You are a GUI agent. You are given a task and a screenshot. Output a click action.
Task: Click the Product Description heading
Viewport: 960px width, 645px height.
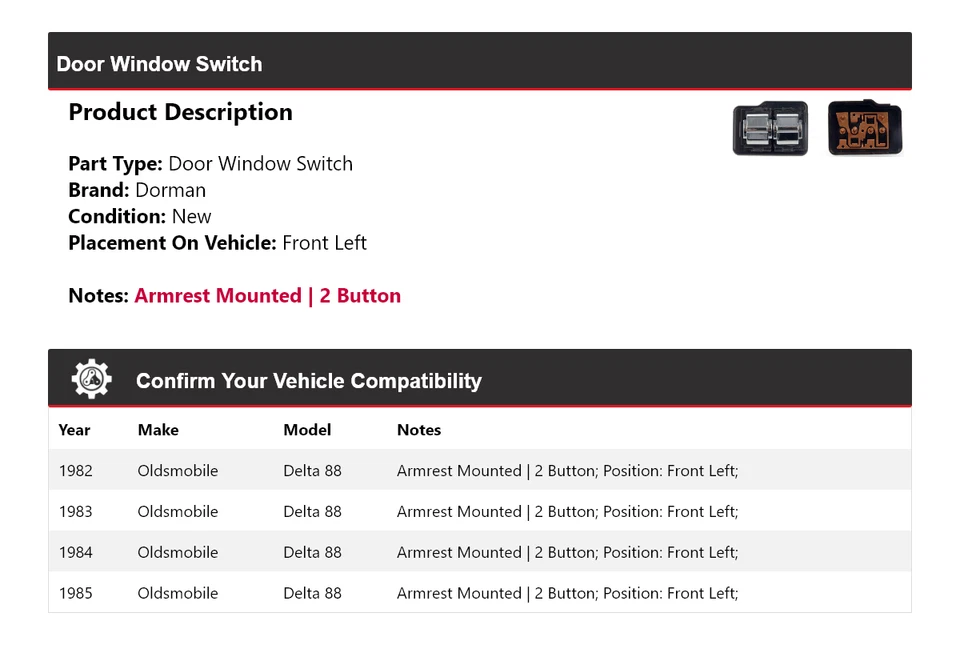(180, 112)
